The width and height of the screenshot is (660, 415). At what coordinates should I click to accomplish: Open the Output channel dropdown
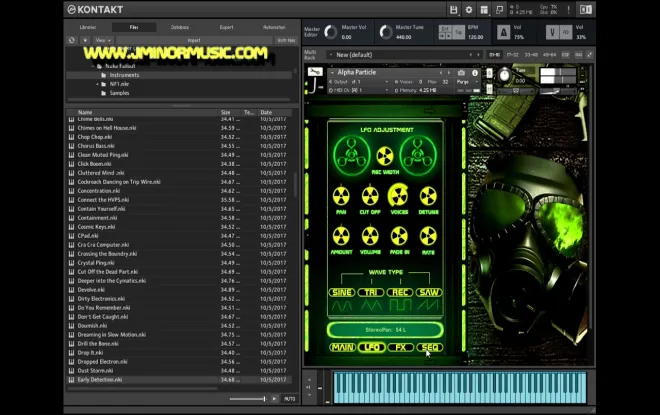pos(360,82)
